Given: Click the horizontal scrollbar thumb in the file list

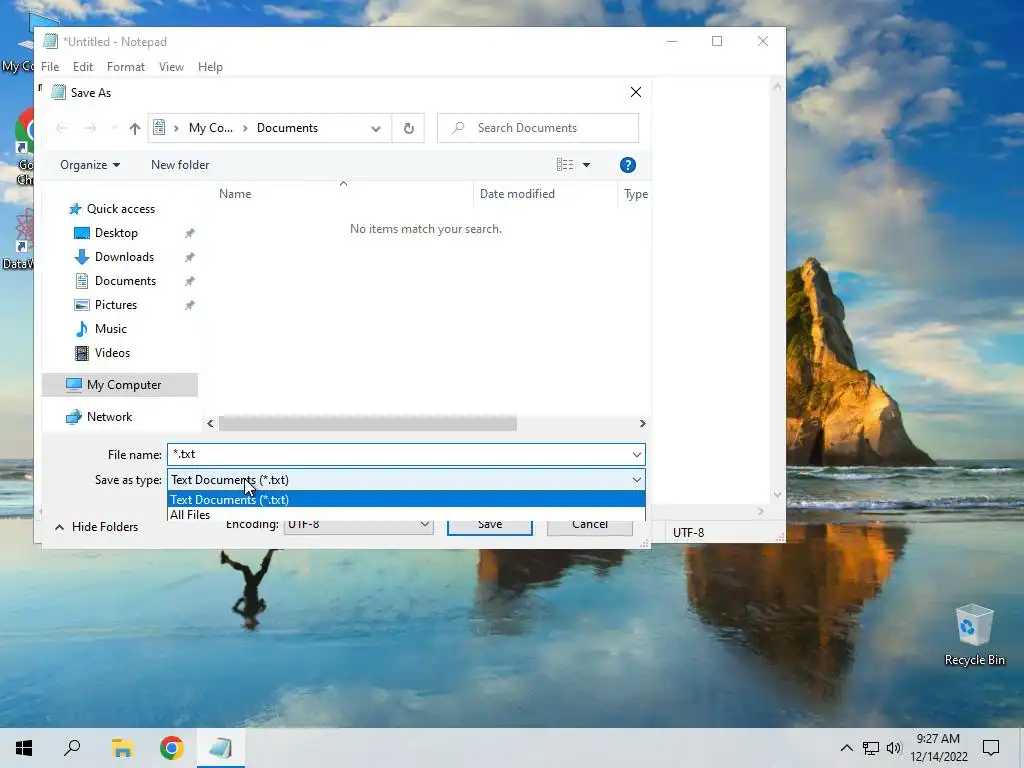Looking at the screenshot, I should (368, 424).
